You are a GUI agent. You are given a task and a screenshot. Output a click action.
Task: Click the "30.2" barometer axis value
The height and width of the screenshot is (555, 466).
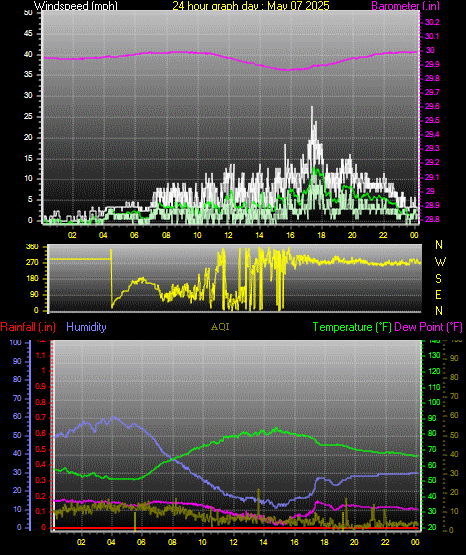tap(432, 22)
